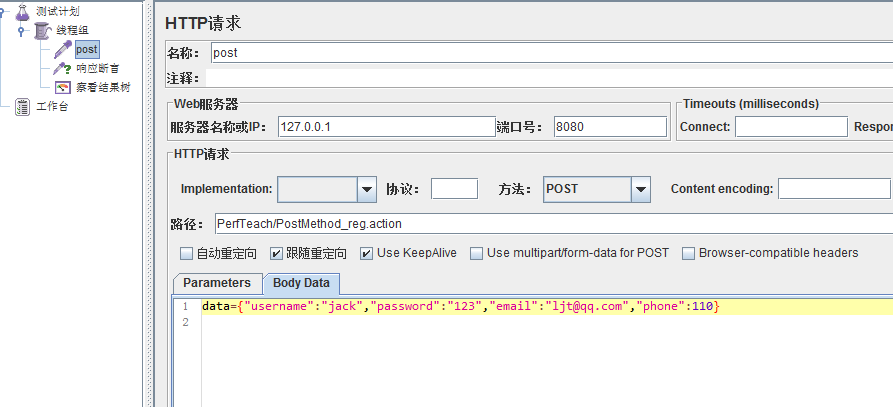Click line 1 of the body data editor

(x=547, y=306)
